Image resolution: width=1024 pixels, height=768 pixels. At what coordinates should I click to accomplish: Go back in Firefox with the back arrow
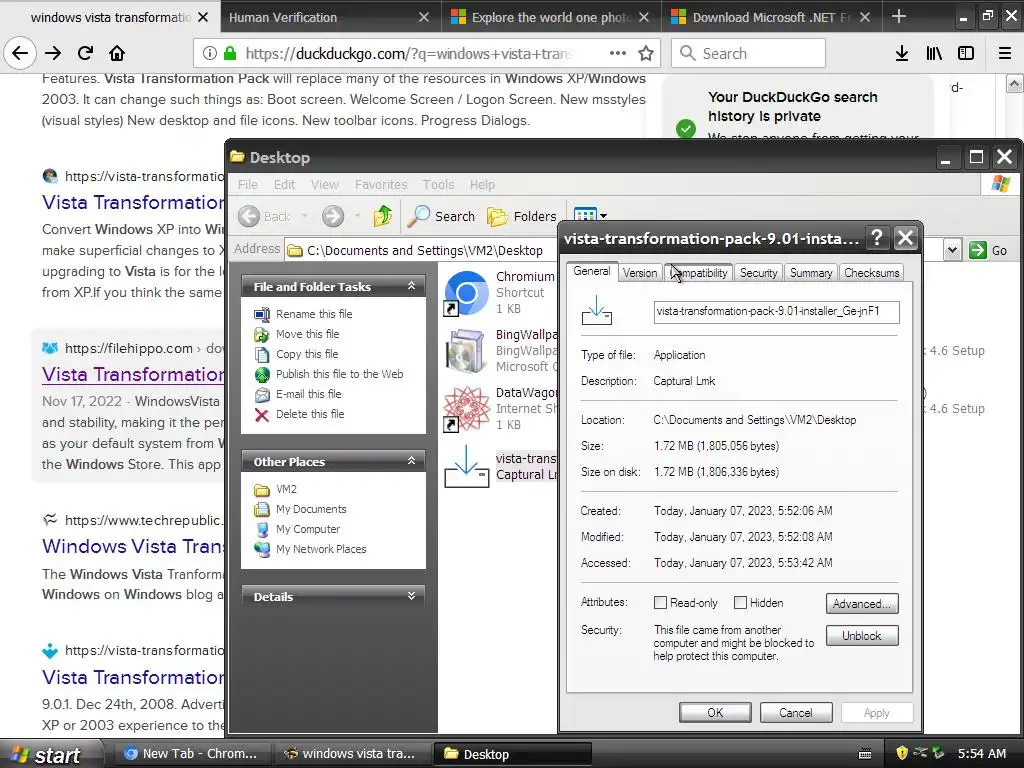(20, 54)
